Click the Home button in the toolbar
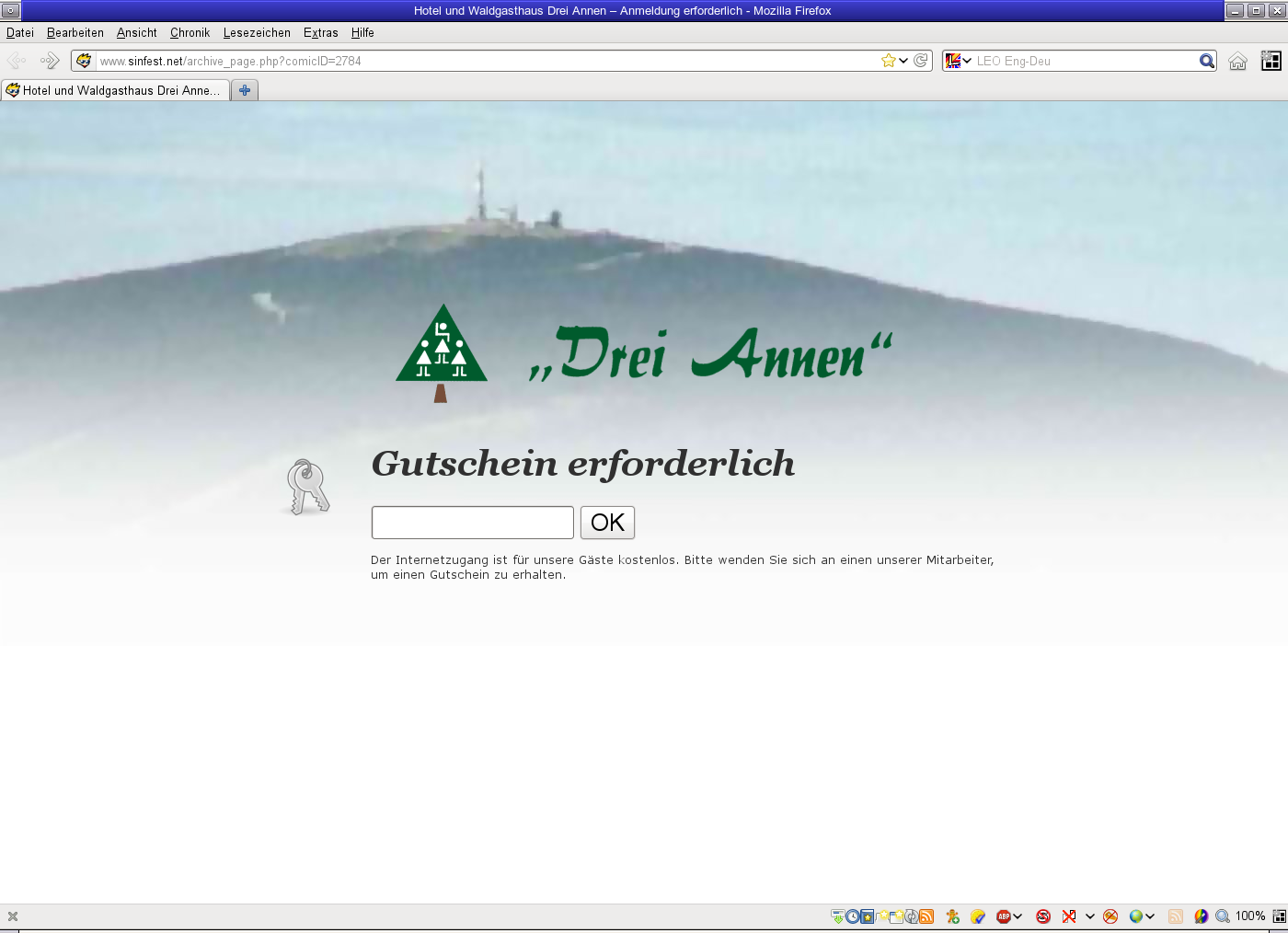Viewport: 1288px width, 933px height. tap(1237, 61)
